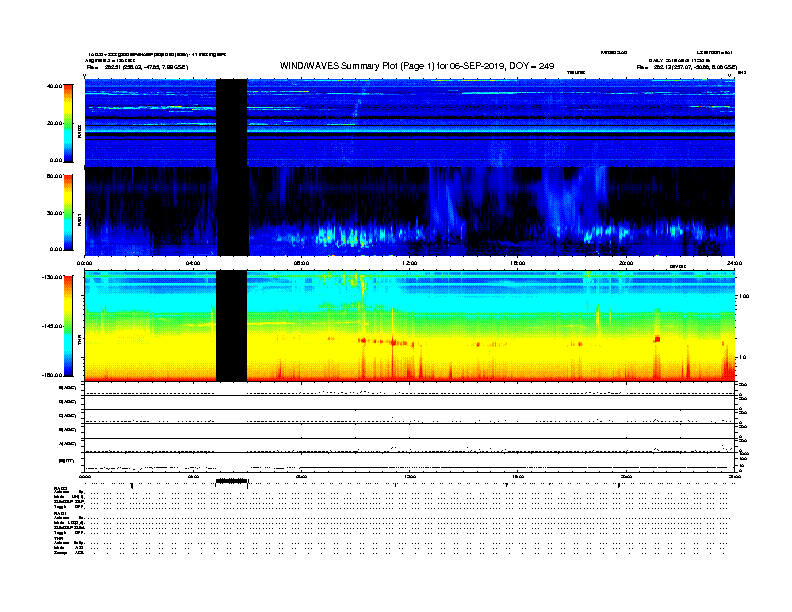This screenshot has width=792, height=612.
Task: Click the 24:00 tick label under RAD1 spectrogram
Action: (734, 263)
